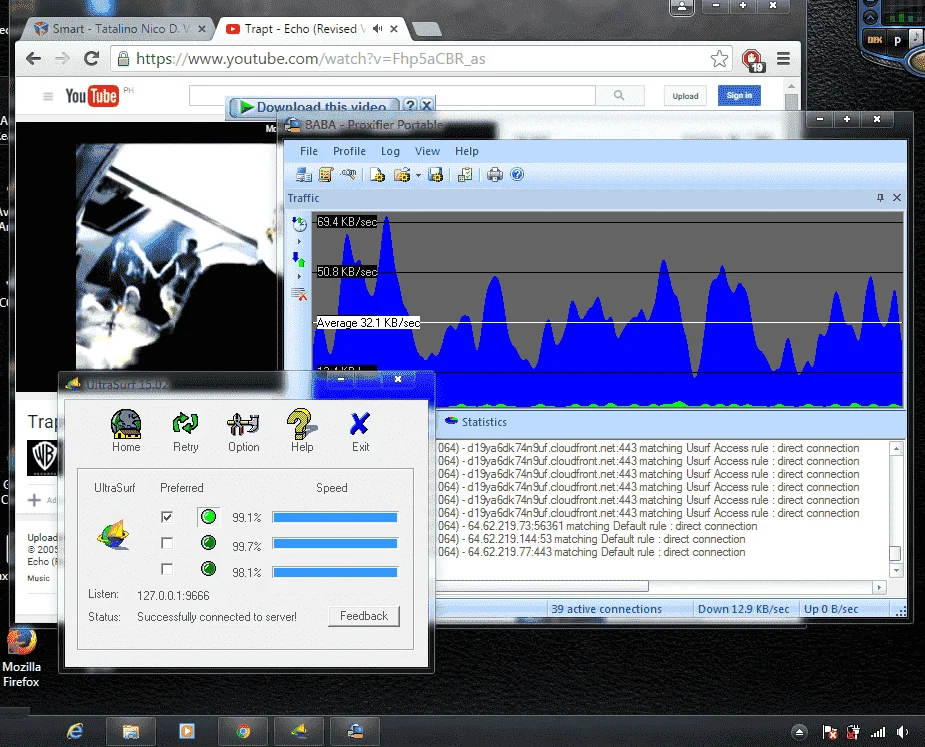Click download/upload arrows icon in Traffic pane
The image size is (925, 747).
(299, 259)
